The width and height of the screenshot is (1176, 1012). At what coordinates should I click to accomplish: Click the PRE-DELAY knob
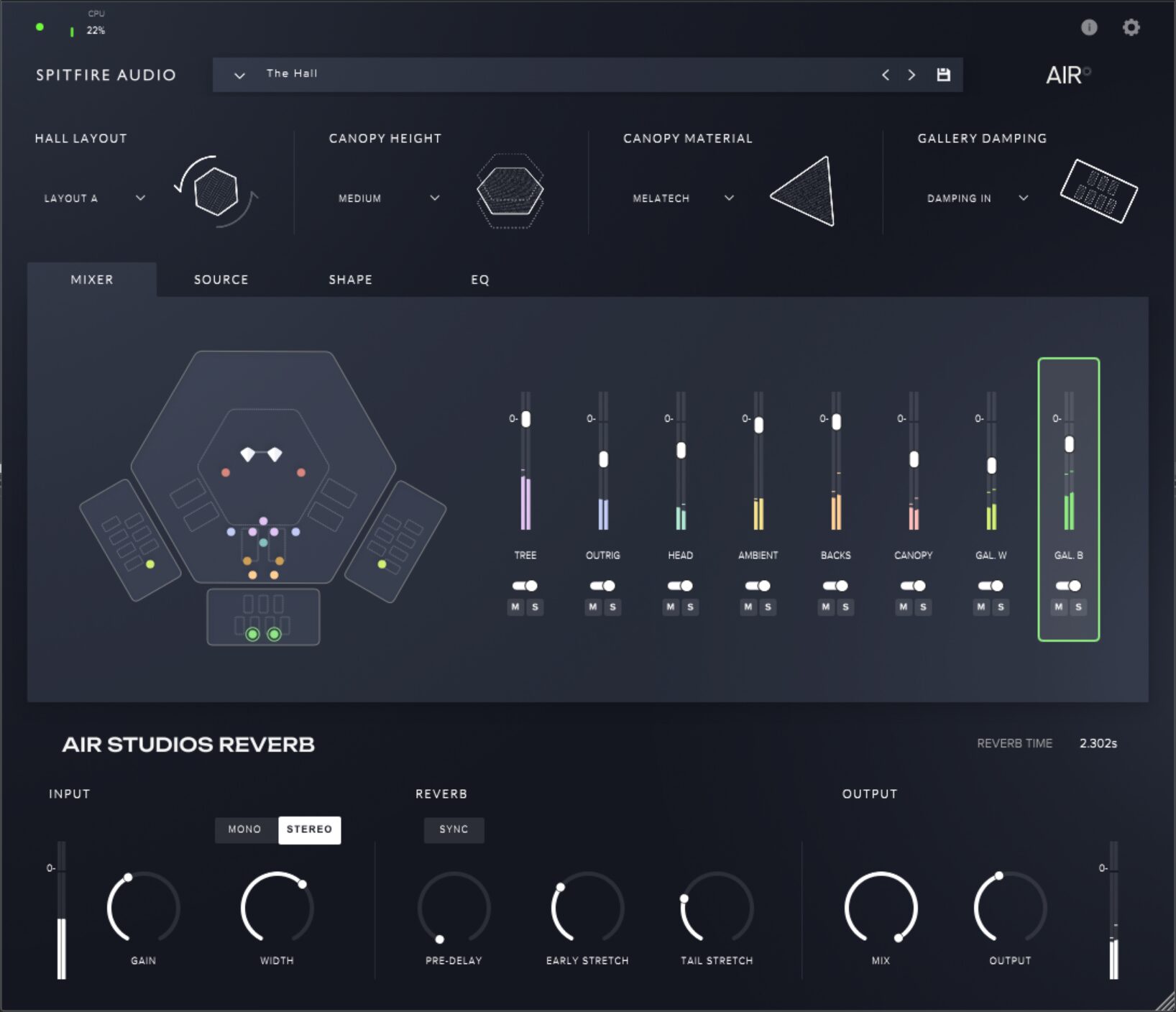(454, 908)
